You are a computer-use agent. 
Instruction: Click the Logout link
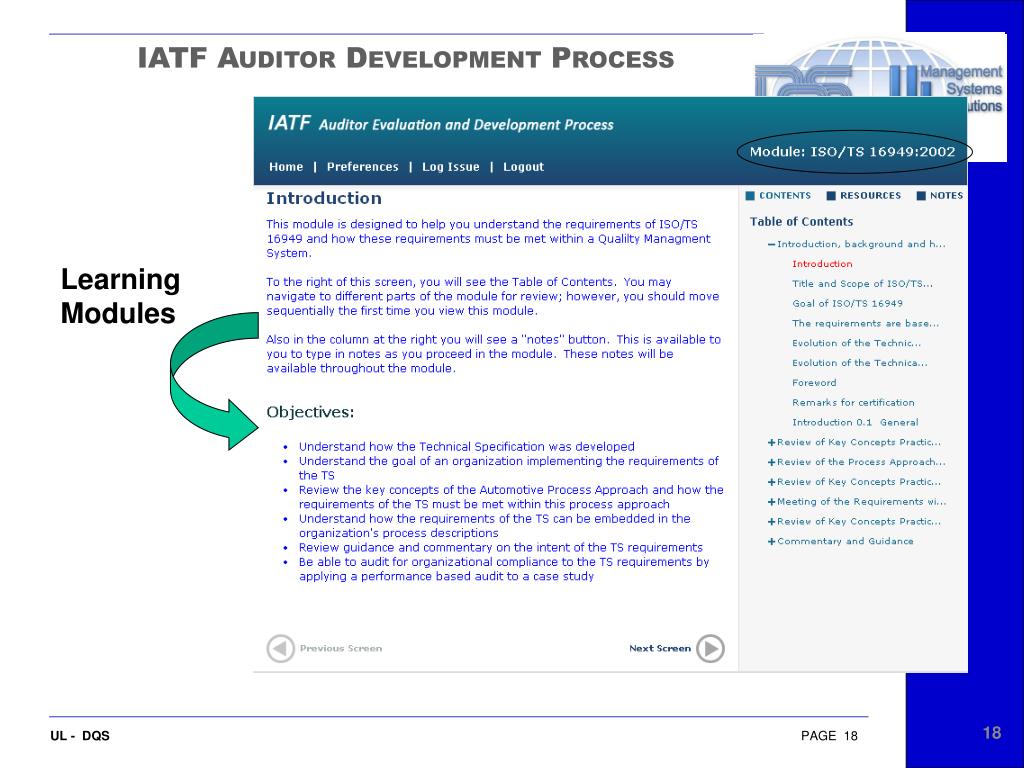(523, 167)
